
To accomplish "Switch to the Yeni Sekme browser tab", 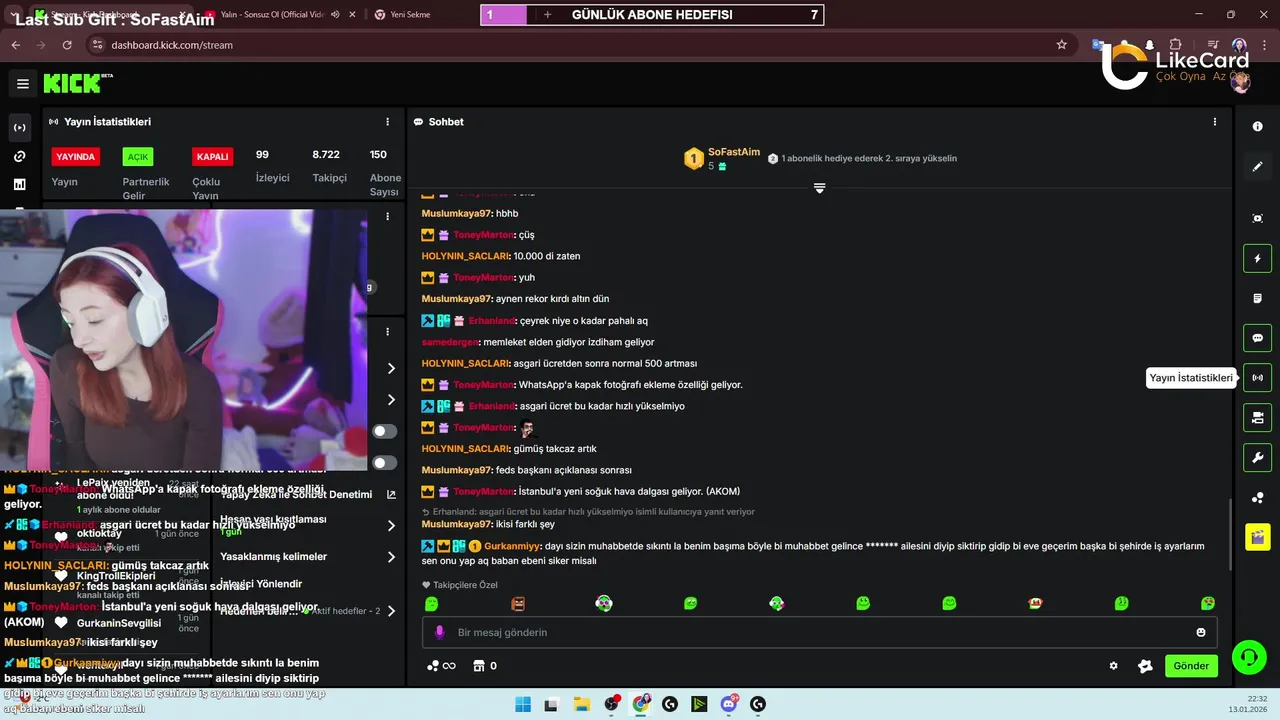I will [x=410, y=15].
